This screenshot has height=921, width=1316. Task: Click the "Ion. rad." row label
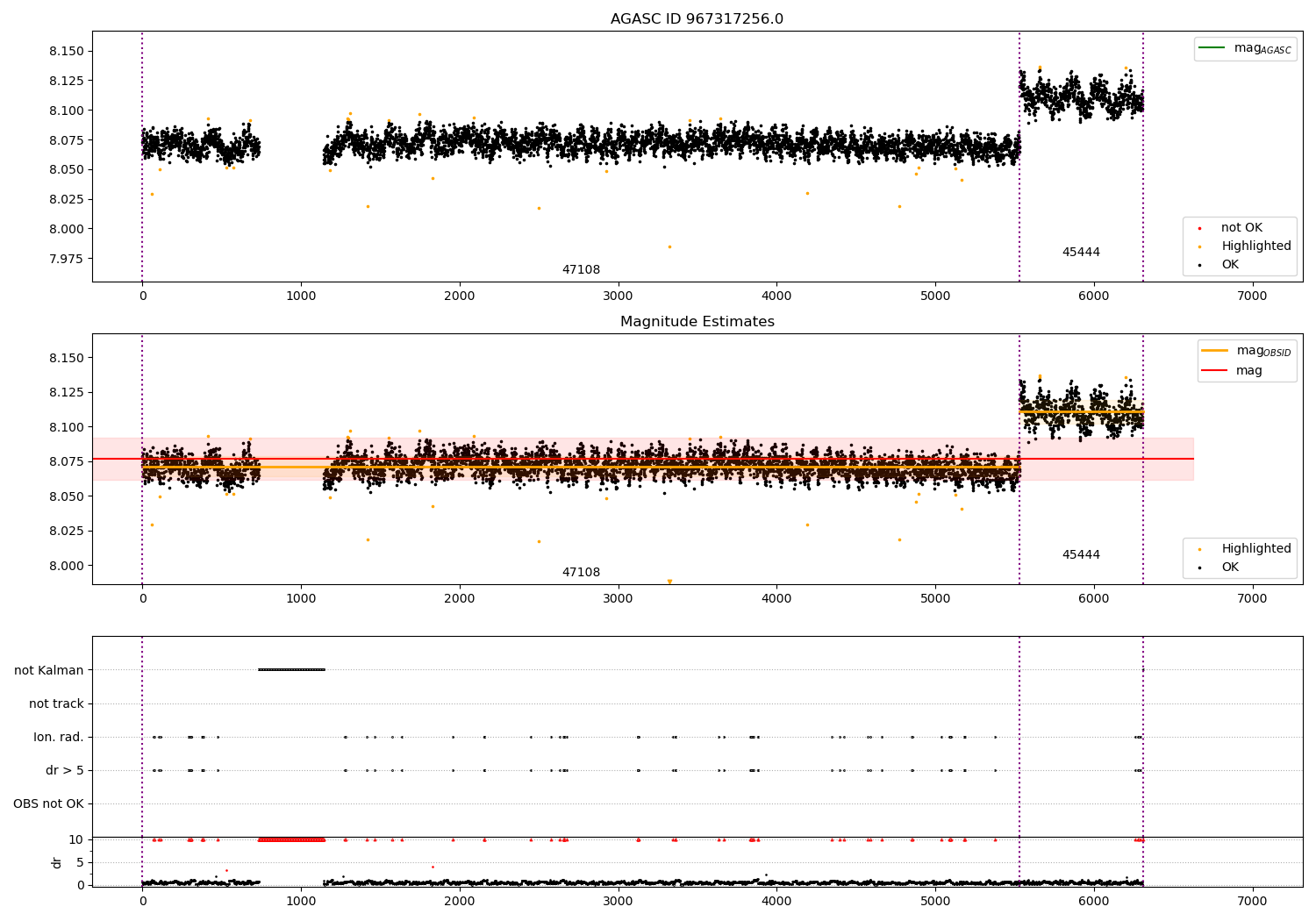pyautogui.click(x=59, y=738)
